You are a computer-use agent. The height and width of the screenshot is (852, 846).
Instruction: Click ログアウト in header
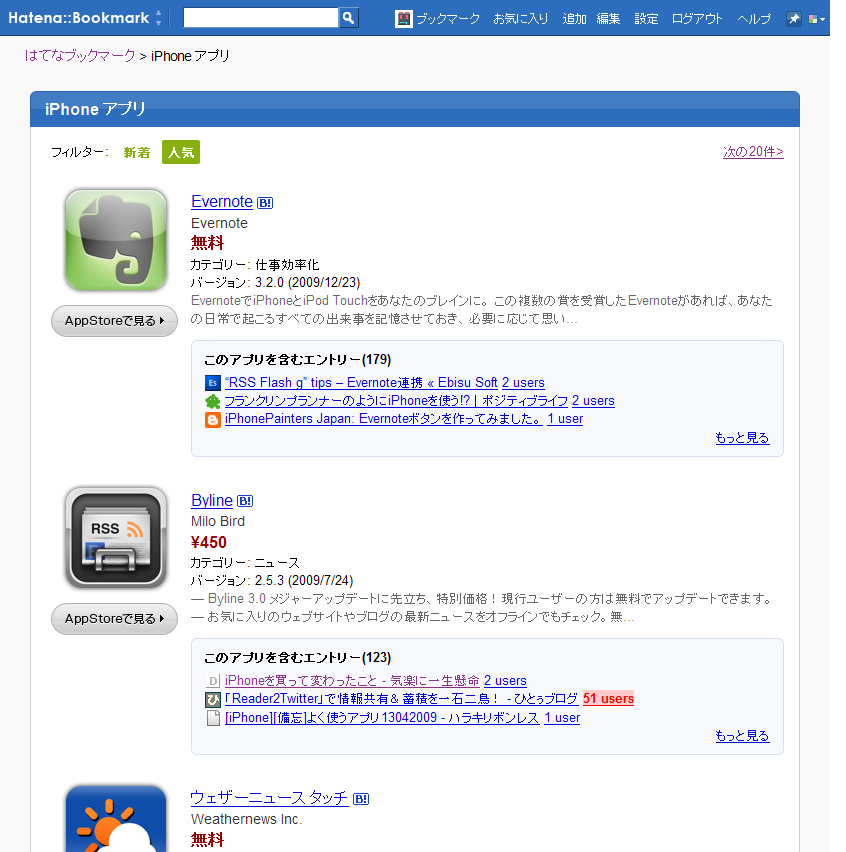pyautogui.click(x=697, y=19)
